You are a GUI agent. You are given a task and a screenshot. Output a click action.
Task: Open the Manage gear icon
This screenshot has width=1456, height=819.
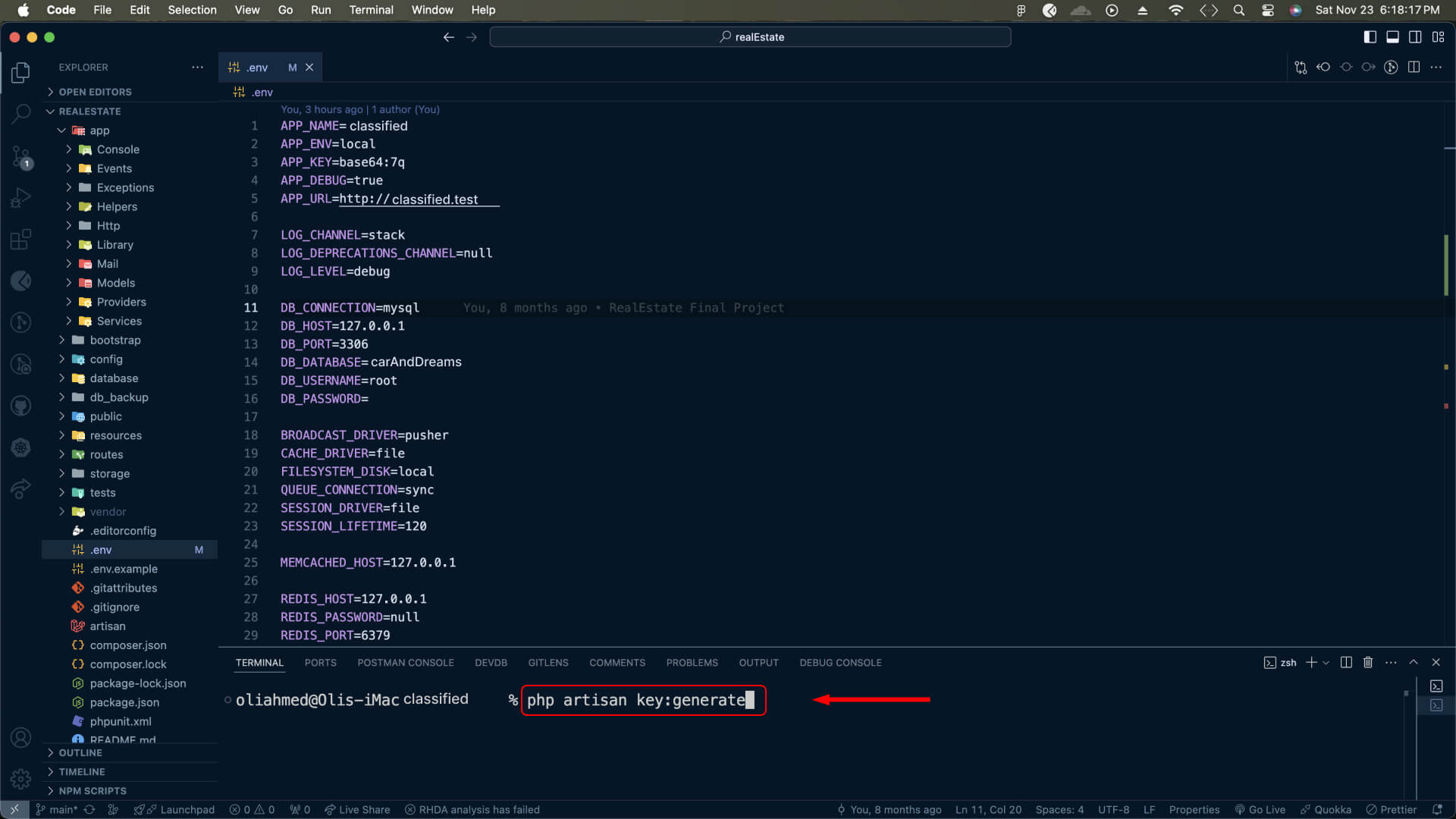pyautogui.click(x=20, y=778)
